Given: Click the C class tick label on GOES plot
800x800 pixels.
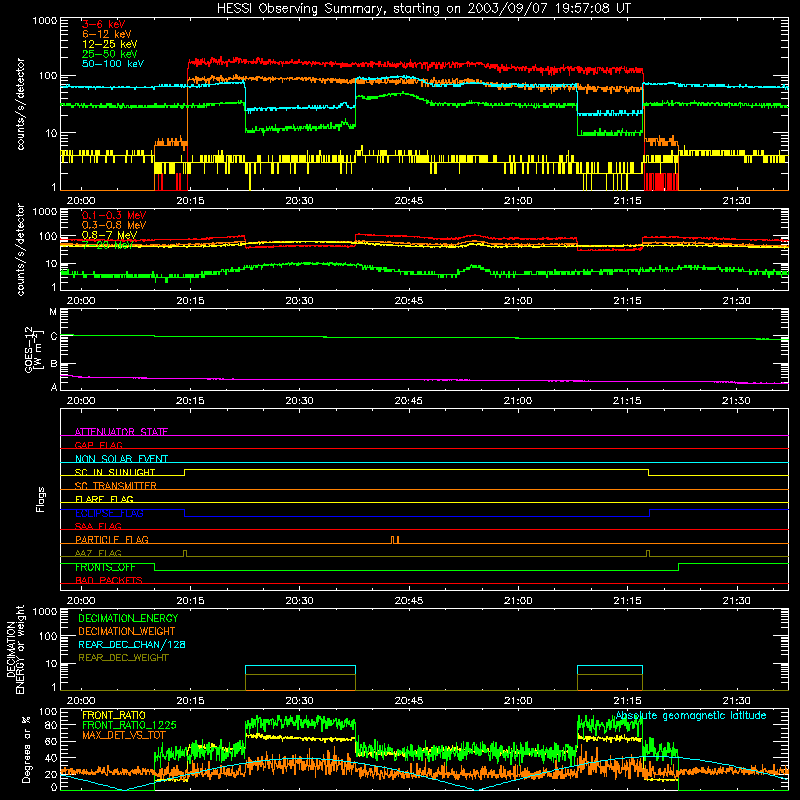Looking at the screenshot, I should click(x=54, y=336).
